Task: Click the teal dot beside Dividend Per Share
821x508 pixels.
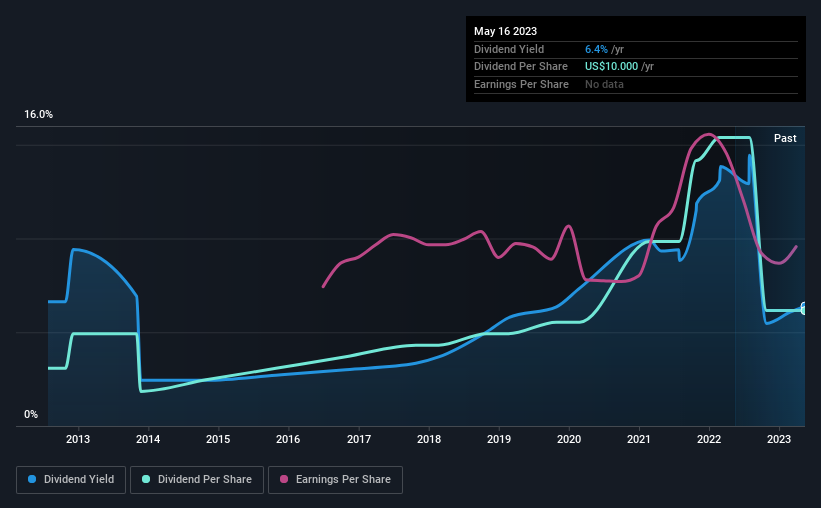Action: click(146, 480)
